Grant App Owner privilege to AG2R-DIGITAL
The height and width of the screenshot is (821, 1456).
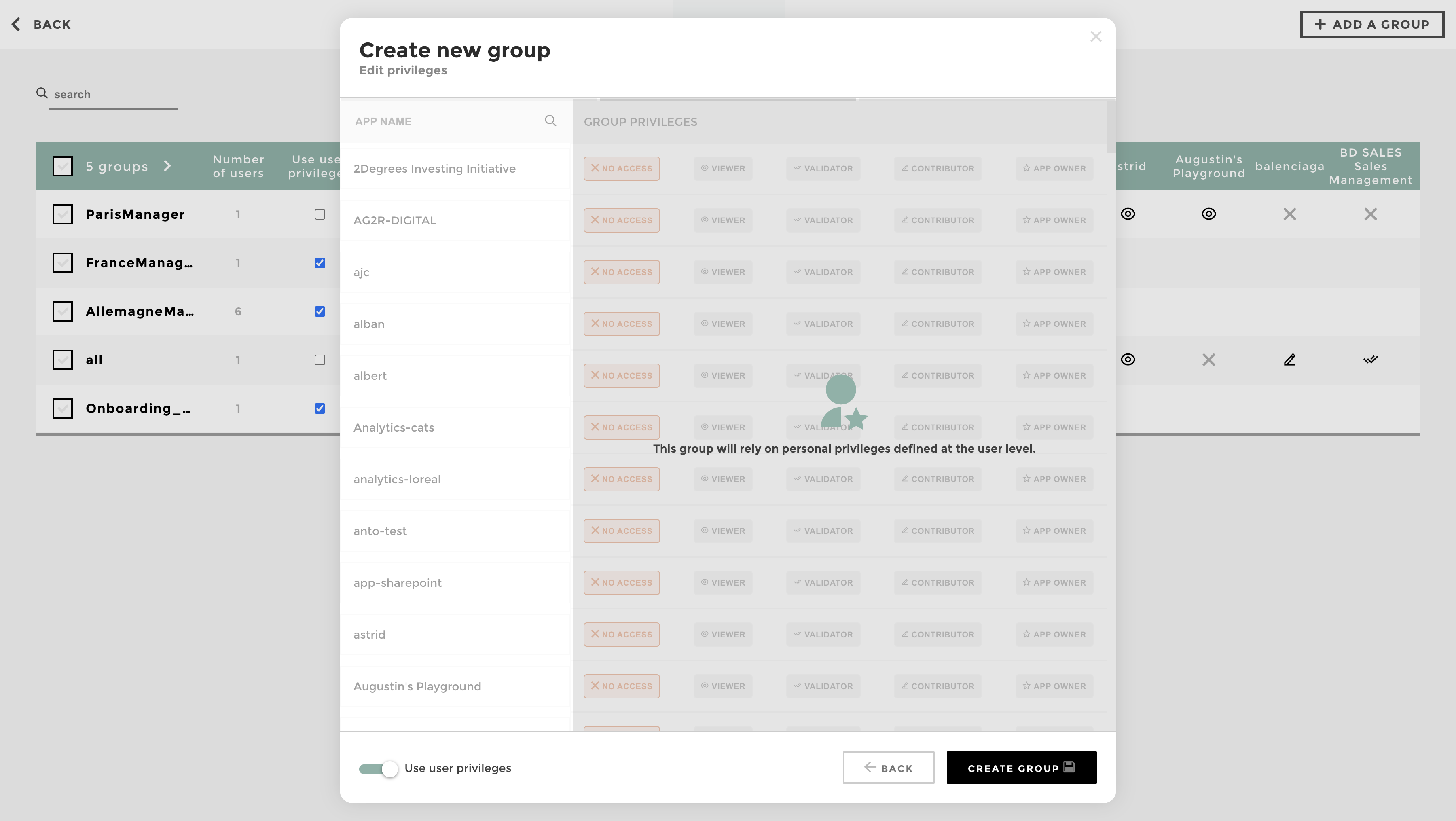tap(1054, 220)
